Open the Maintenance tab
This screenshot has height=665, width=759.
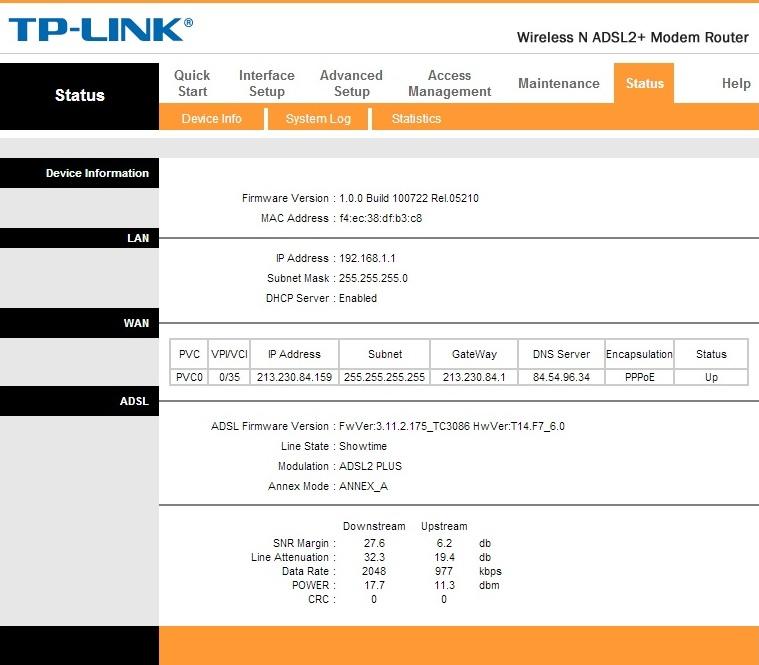(x=558, y=84)
